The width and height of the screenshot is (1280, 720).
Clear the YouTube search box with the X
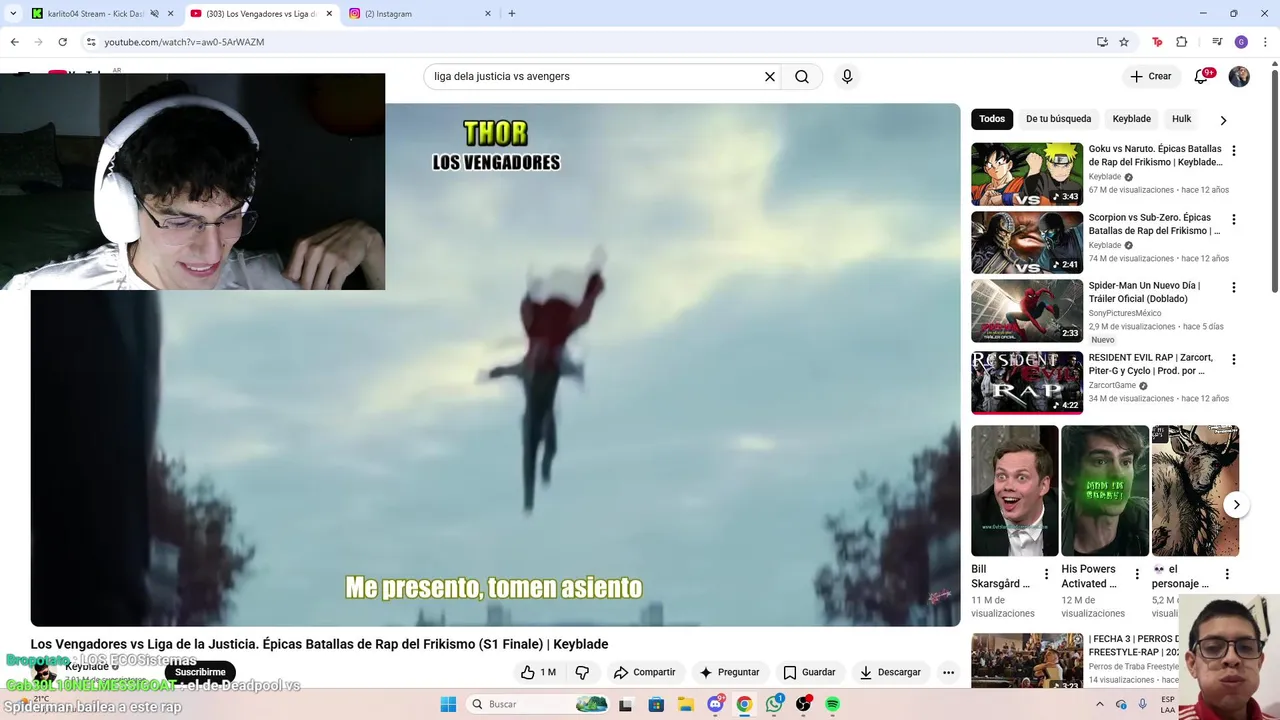coord(770,77)
